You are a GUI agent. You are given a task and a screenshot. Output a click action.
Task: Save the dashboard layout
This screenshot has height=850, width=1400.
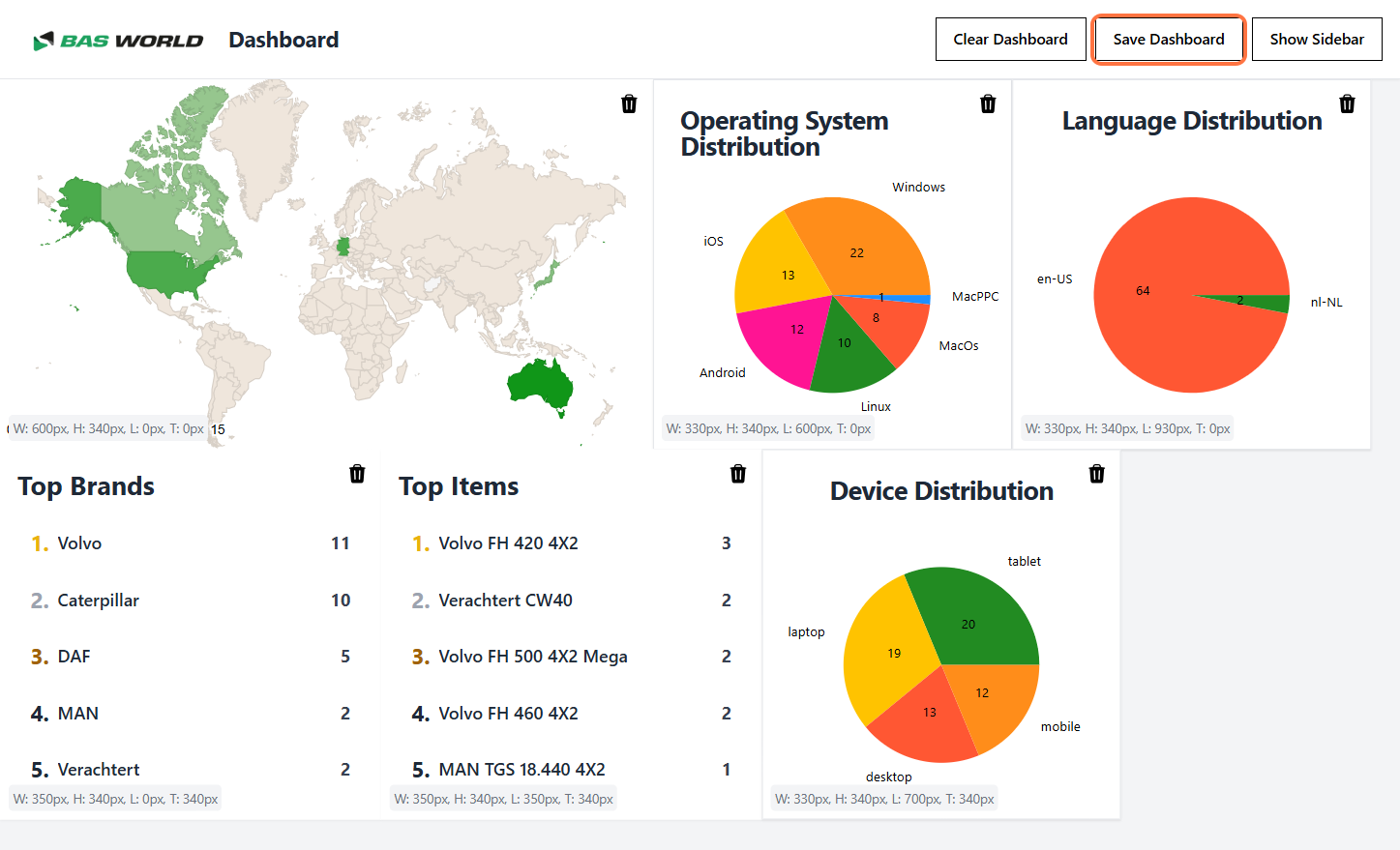click(x=1169, y=40)
